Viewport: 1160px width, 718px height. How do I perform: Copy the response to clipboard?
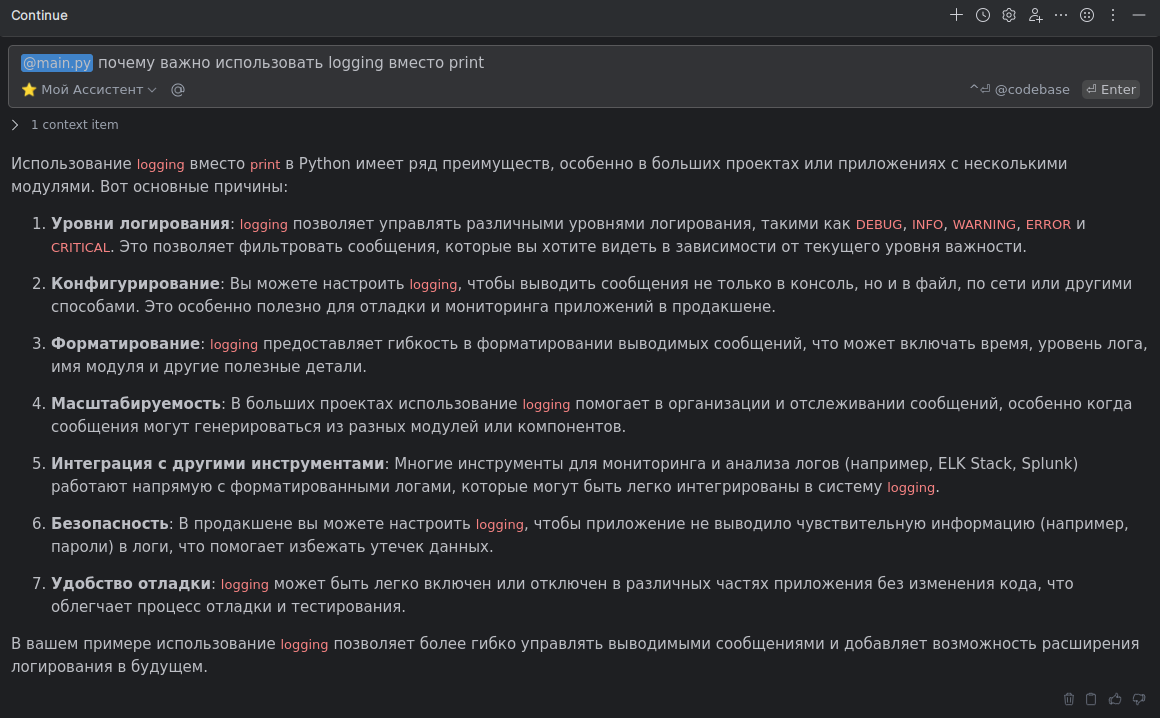1091,699
